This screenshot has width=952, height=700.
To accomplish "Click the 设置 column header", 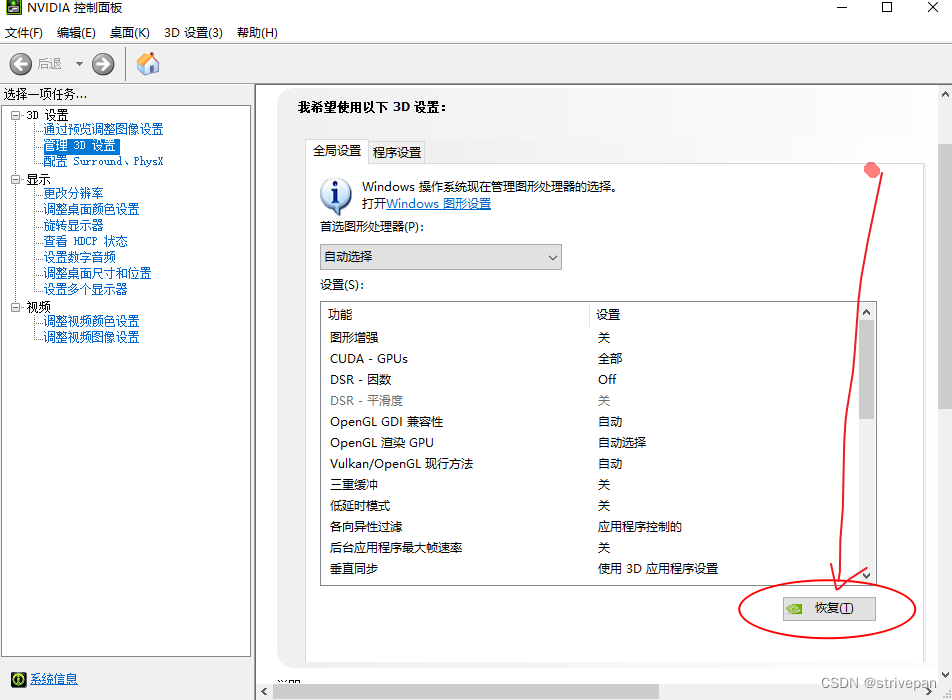I will [724, 314].
